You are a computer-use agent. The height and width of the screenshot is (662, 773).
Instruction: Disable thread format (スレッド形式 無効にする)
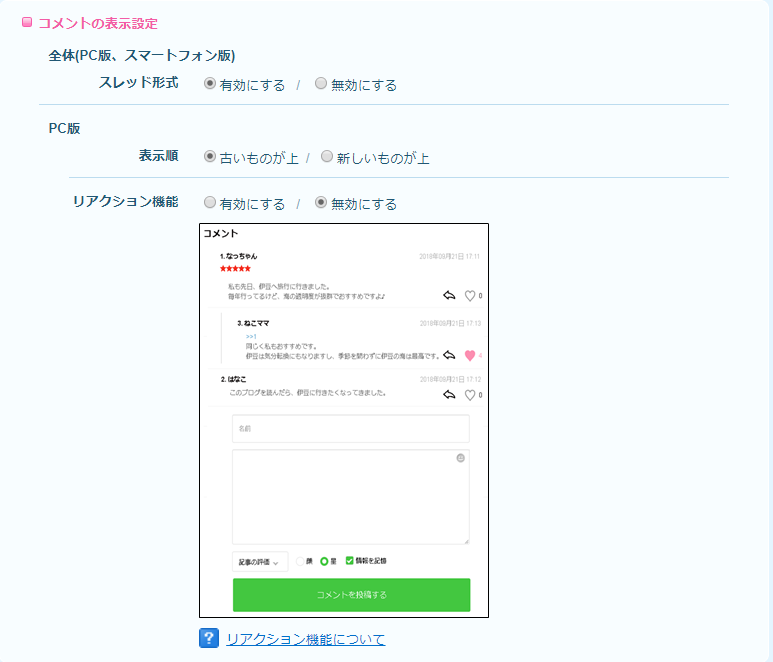(x=321, y=83)
